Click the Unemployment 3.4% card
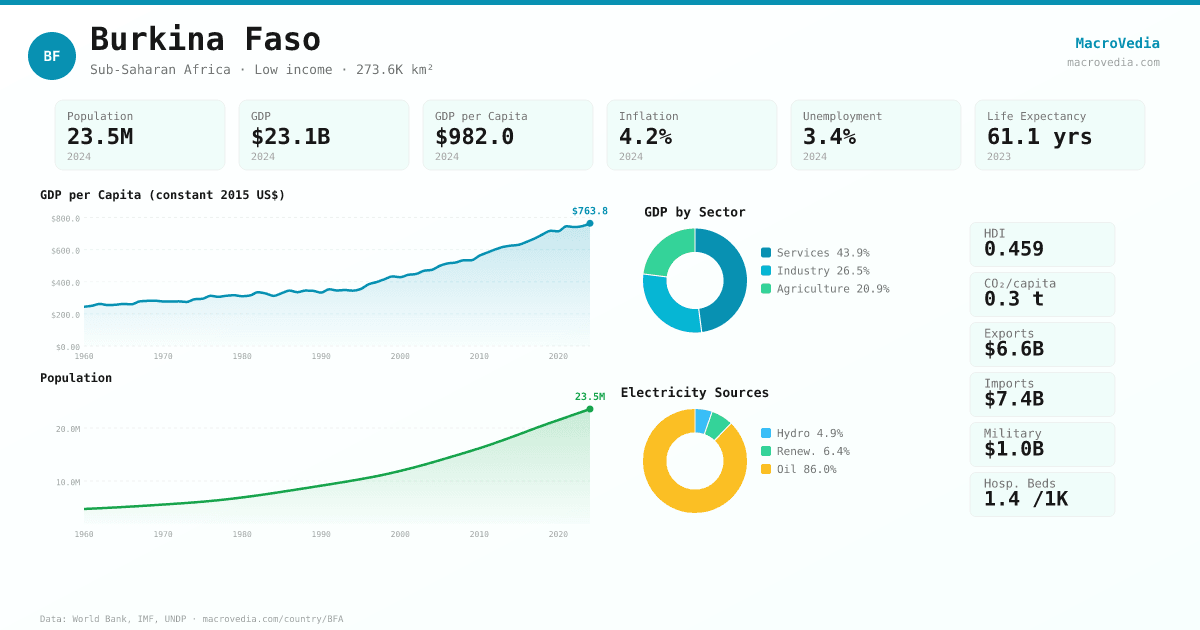This screenshot has height=630, width=1200. coord(876,135)
